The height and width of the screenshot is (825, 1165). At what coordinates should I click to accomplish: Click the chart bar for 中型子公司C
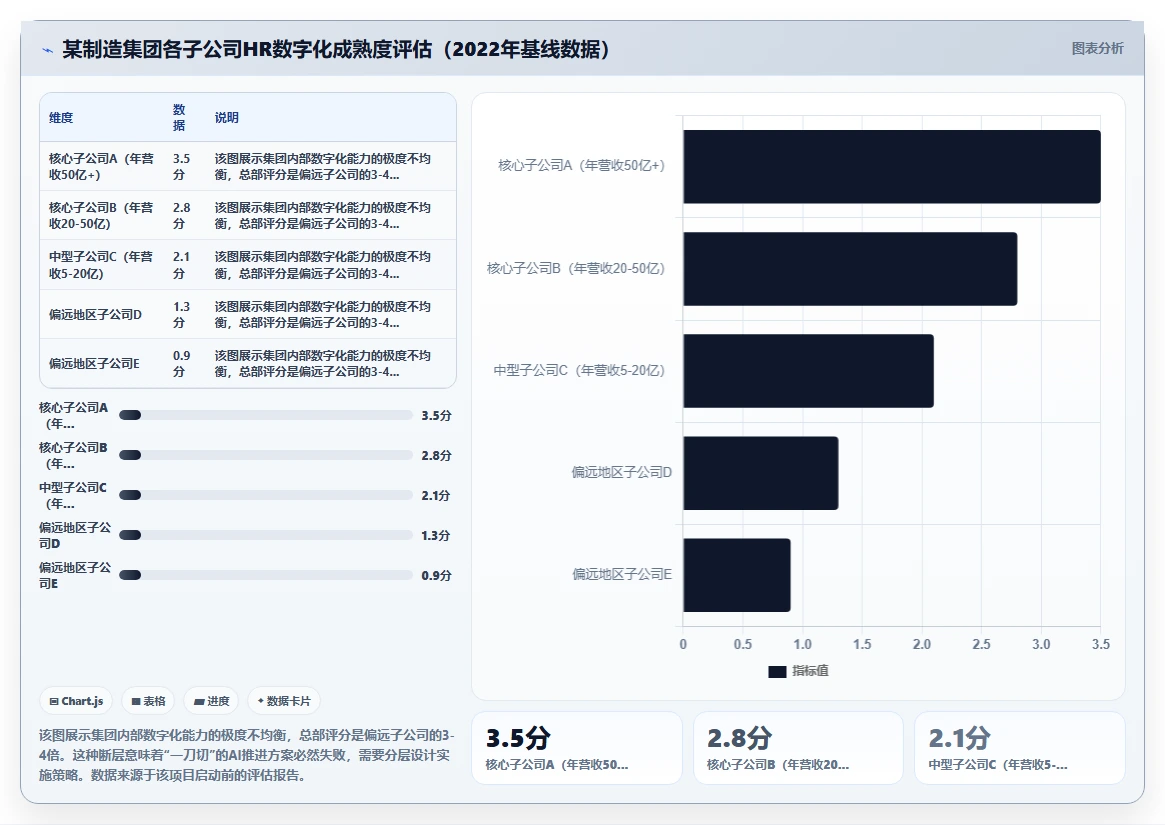[x=808, y=371]
